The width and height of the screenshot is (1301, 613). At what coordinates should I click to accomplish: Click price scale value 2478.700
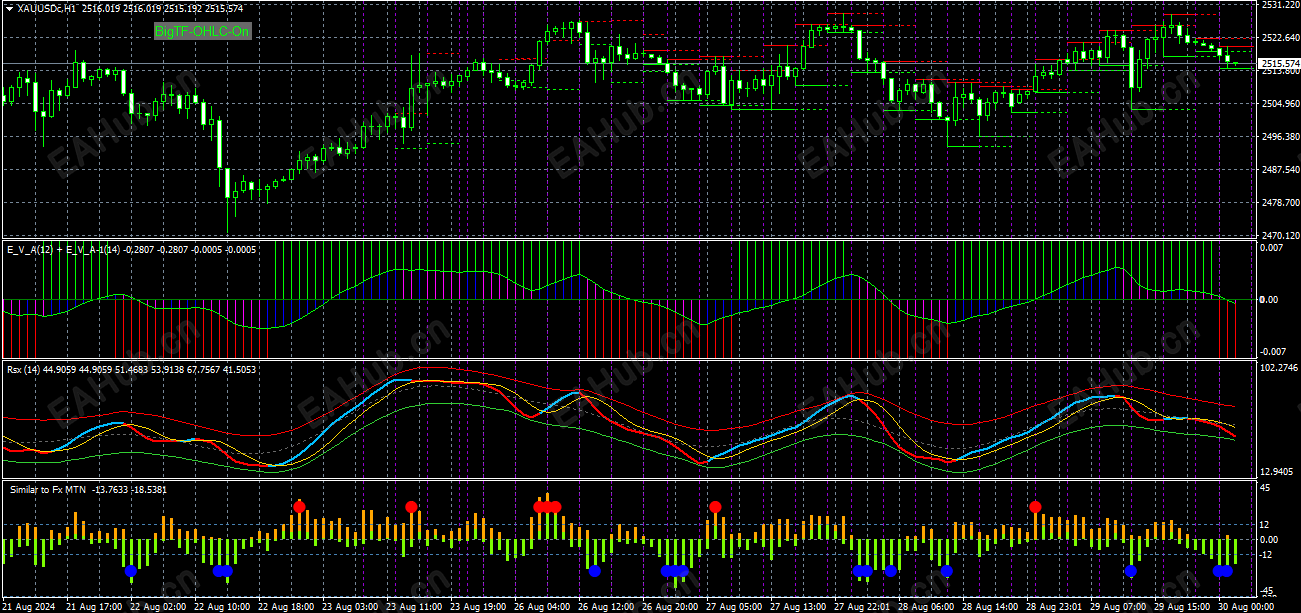pos(1279,203)
